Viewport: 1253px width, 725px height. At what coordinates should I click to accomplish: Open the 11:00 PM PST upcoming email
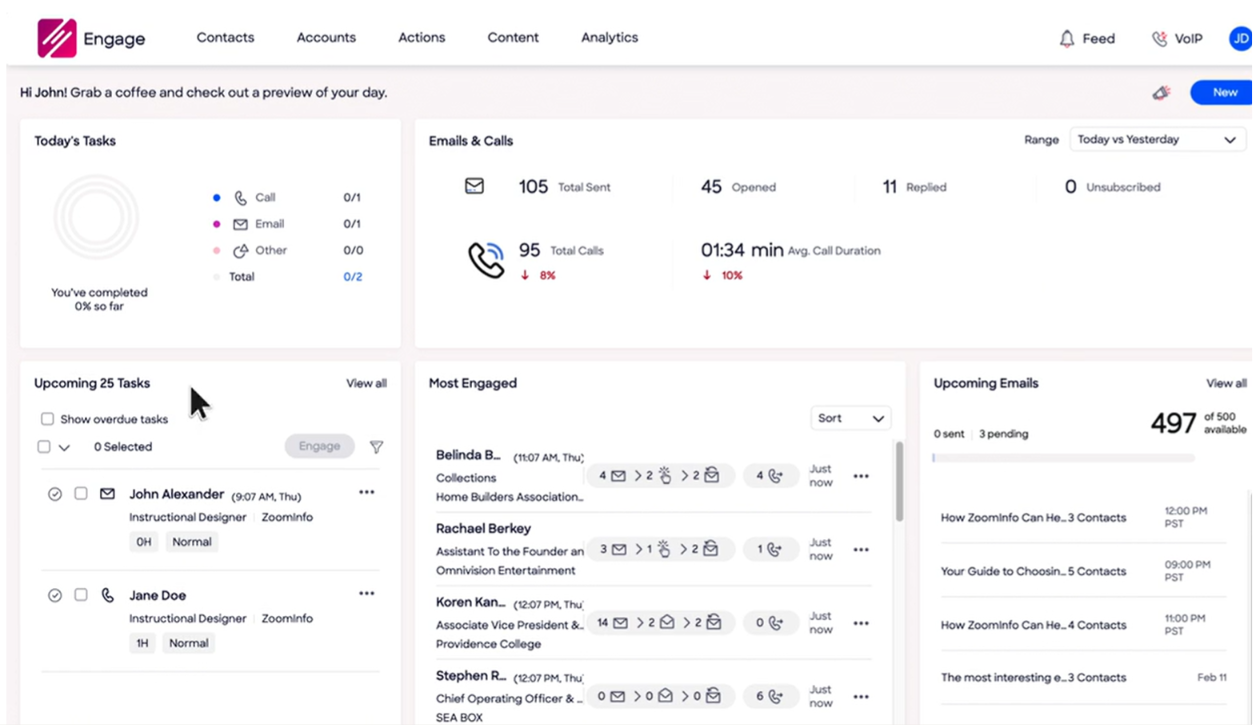[1083, 625]
